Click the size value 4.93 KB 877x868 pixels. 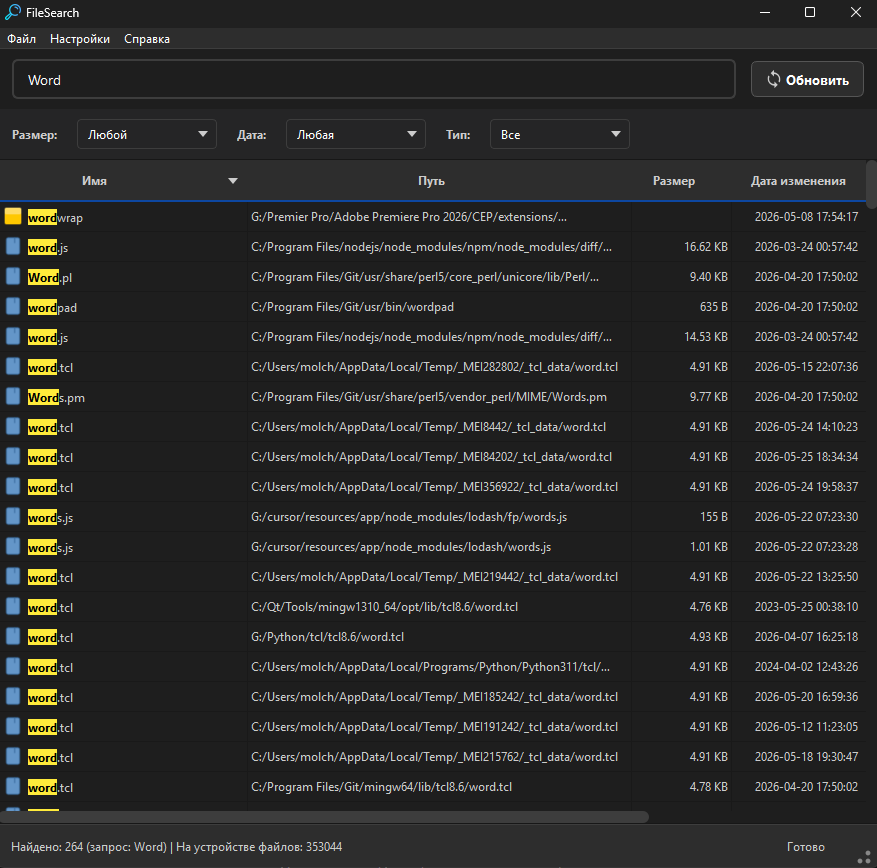[709, 636]
